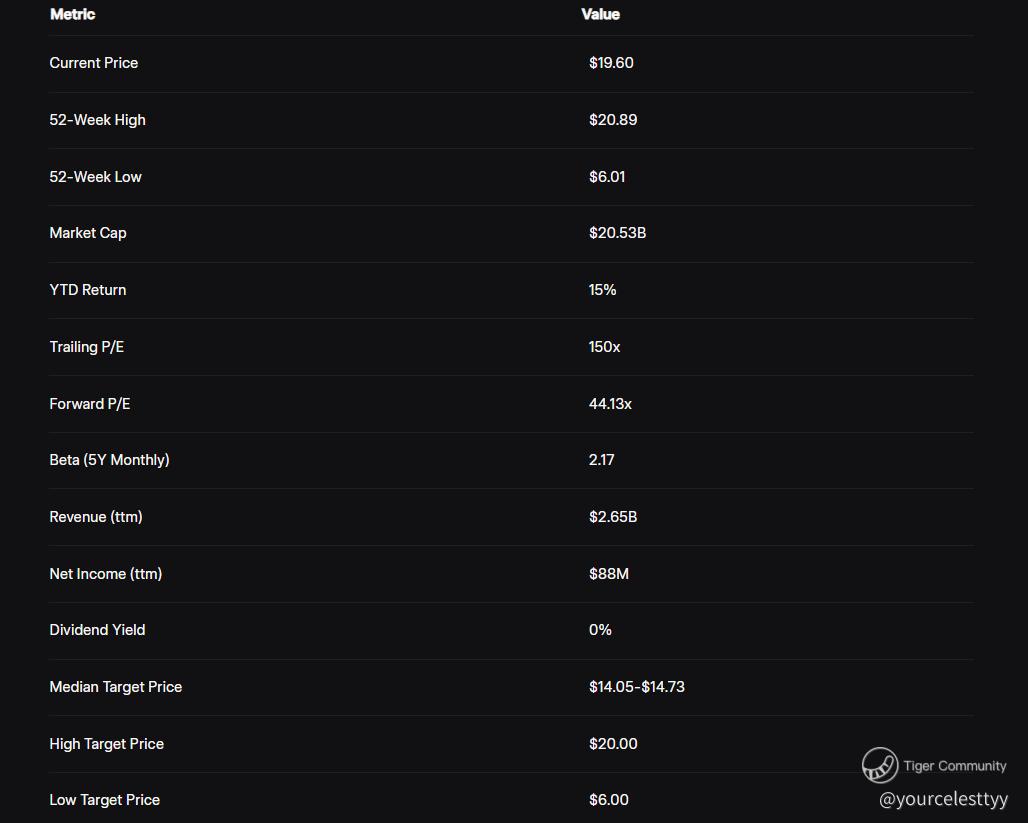This screenshot has height=823, width=1028.
Task: Click the YTD Return 15% value
Action: coord(602,290)
